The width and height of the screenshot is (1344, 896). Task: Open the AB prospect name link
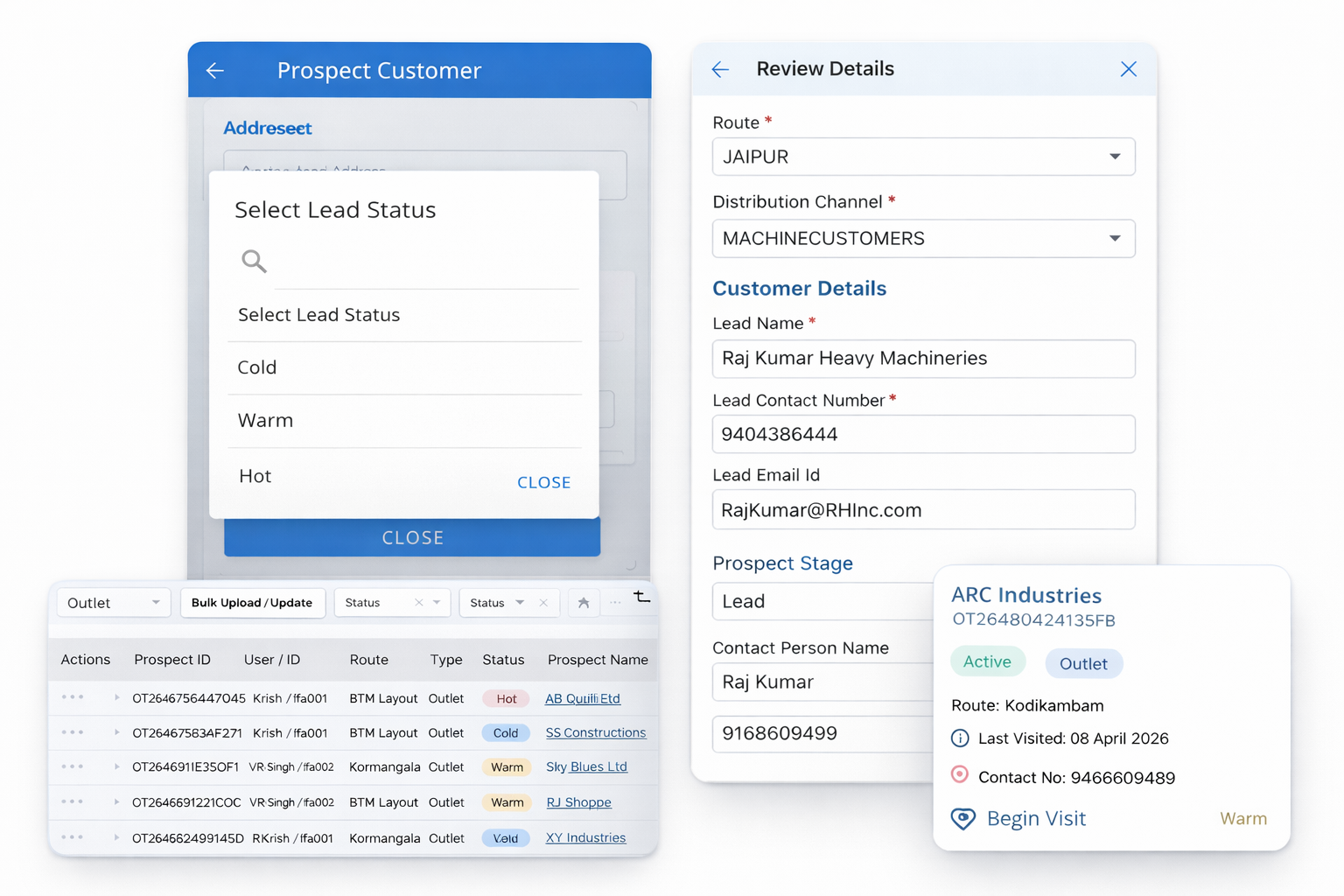tap(582, 698)
